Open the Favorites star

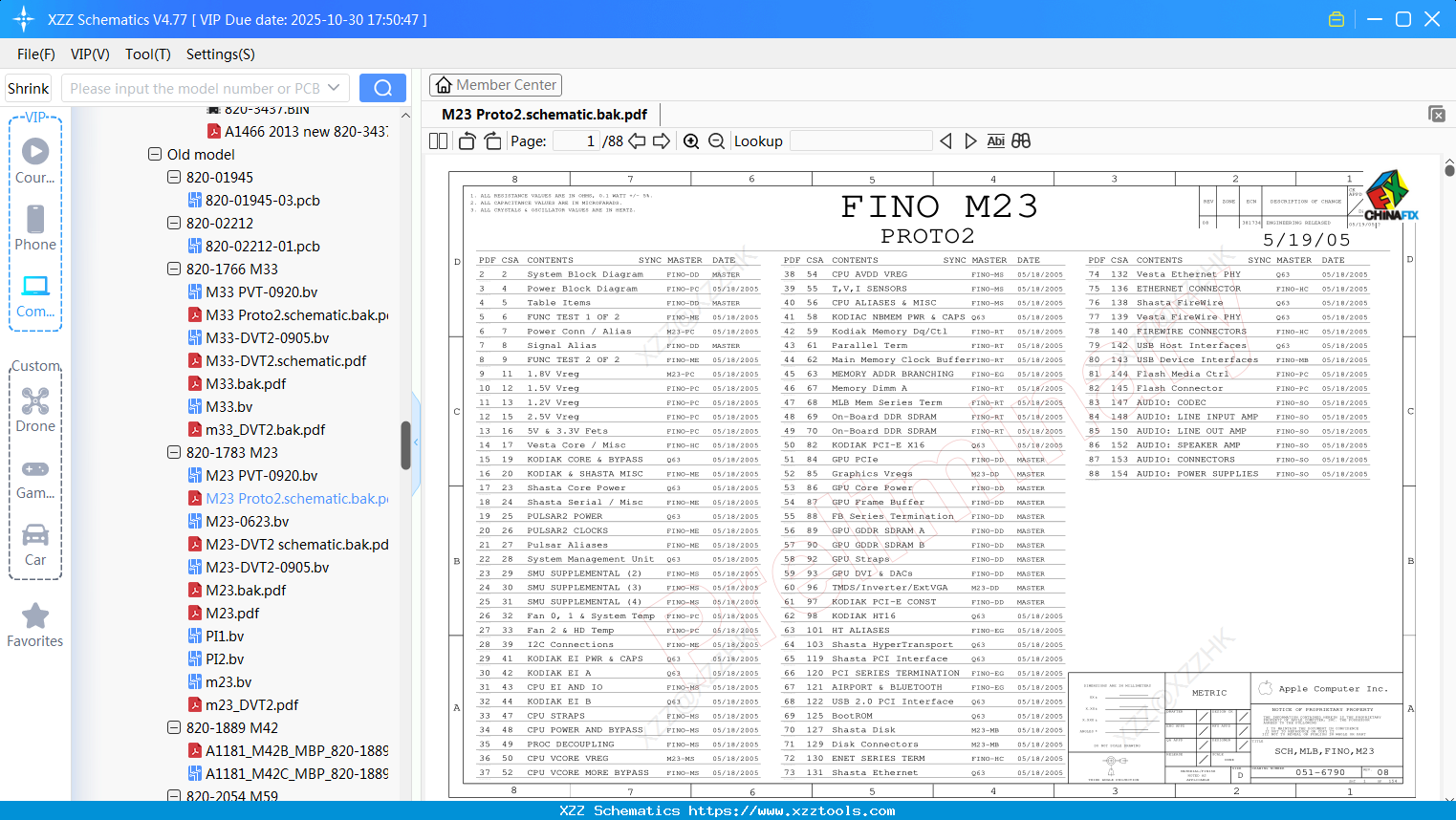coord(35,625)
